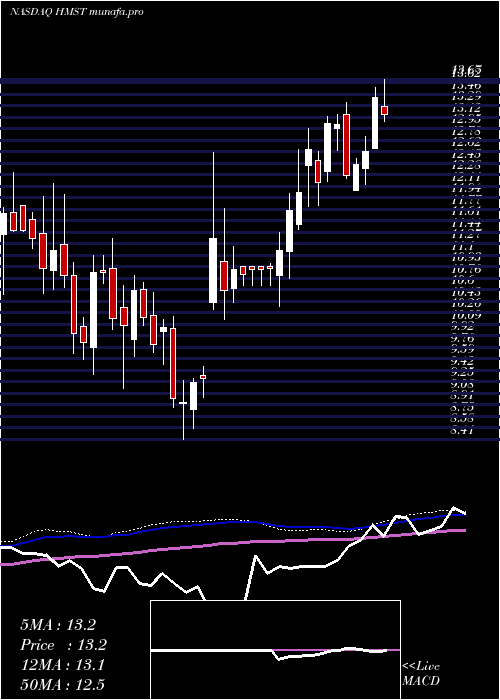This screenshot has width=500, height=700.
Task: Click the lowest-wick doji candle near 8.41
Action: pos(183,403)
